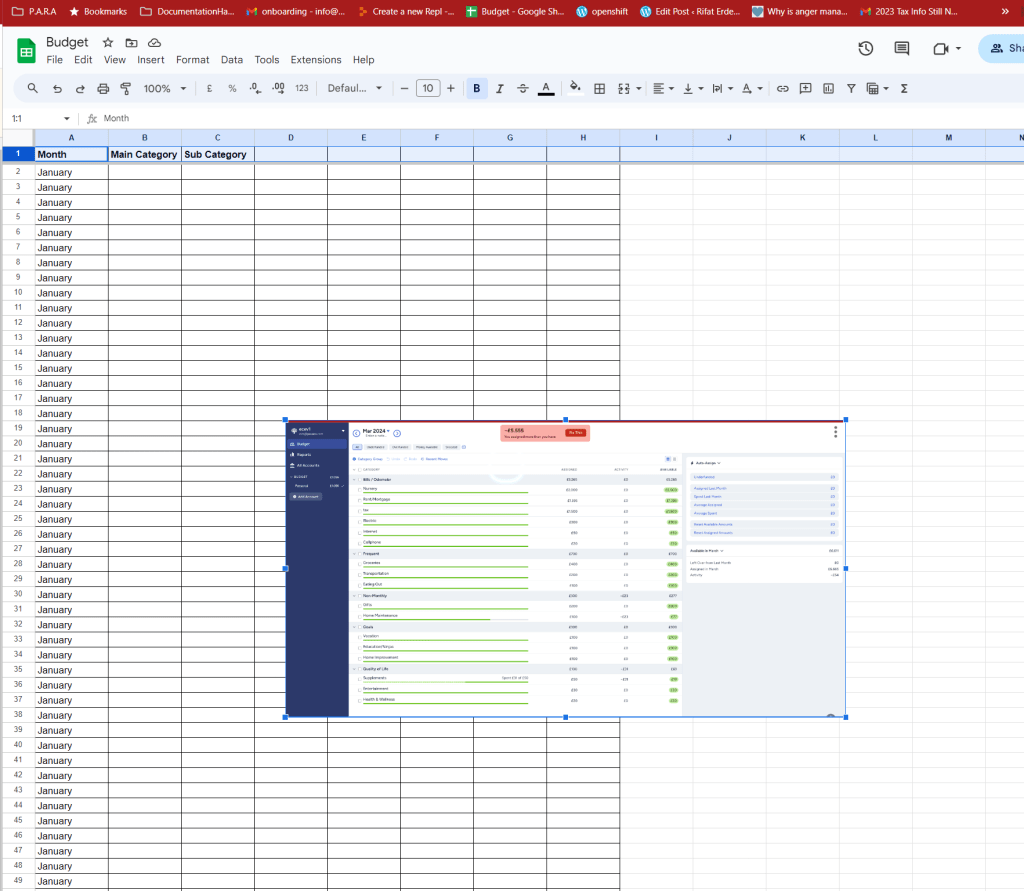The image size is (1024, 891).
Task: Toggle strikethrough formatting
Action: 522,88
